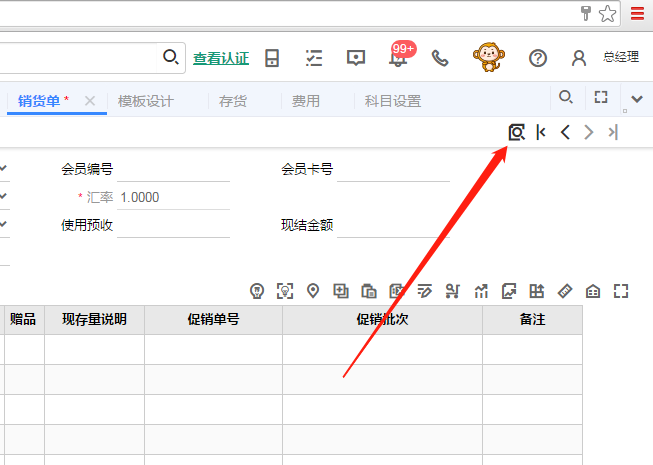
Task: Jump to the last record
Action: 613,132
